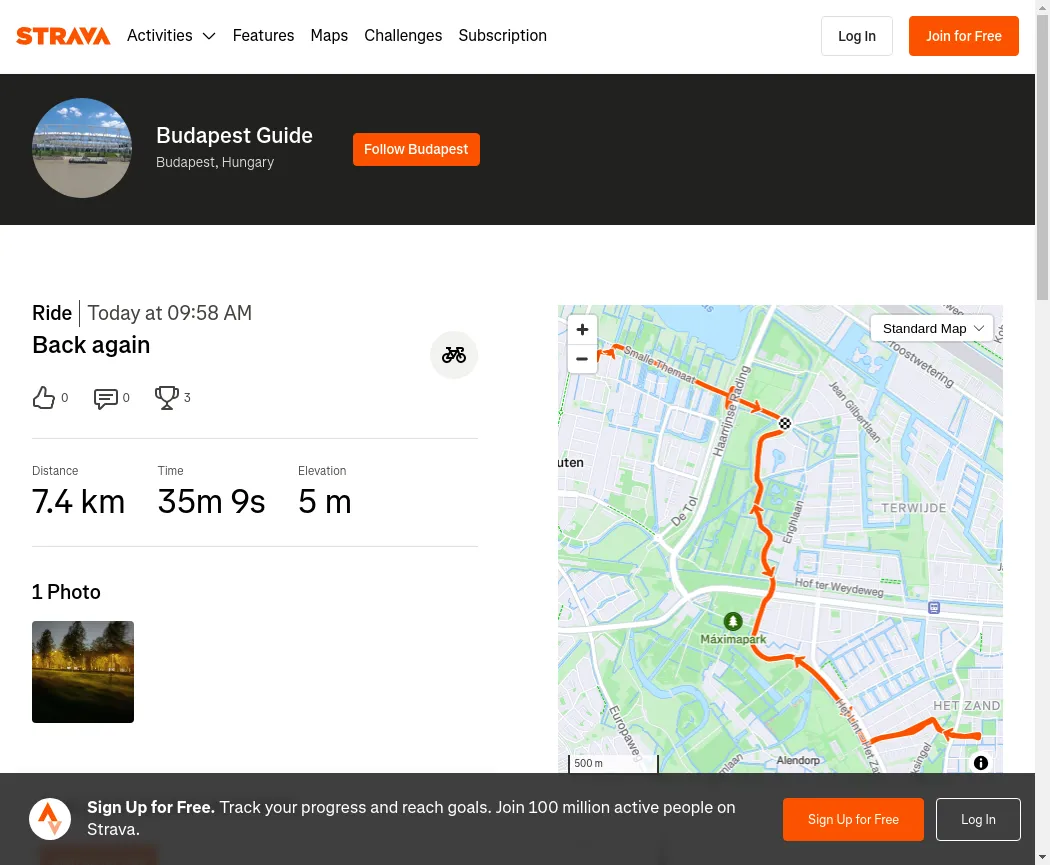Open the Challenges page
The height and width of the screenshot is (865, 1050).
[x=403, y=35]
